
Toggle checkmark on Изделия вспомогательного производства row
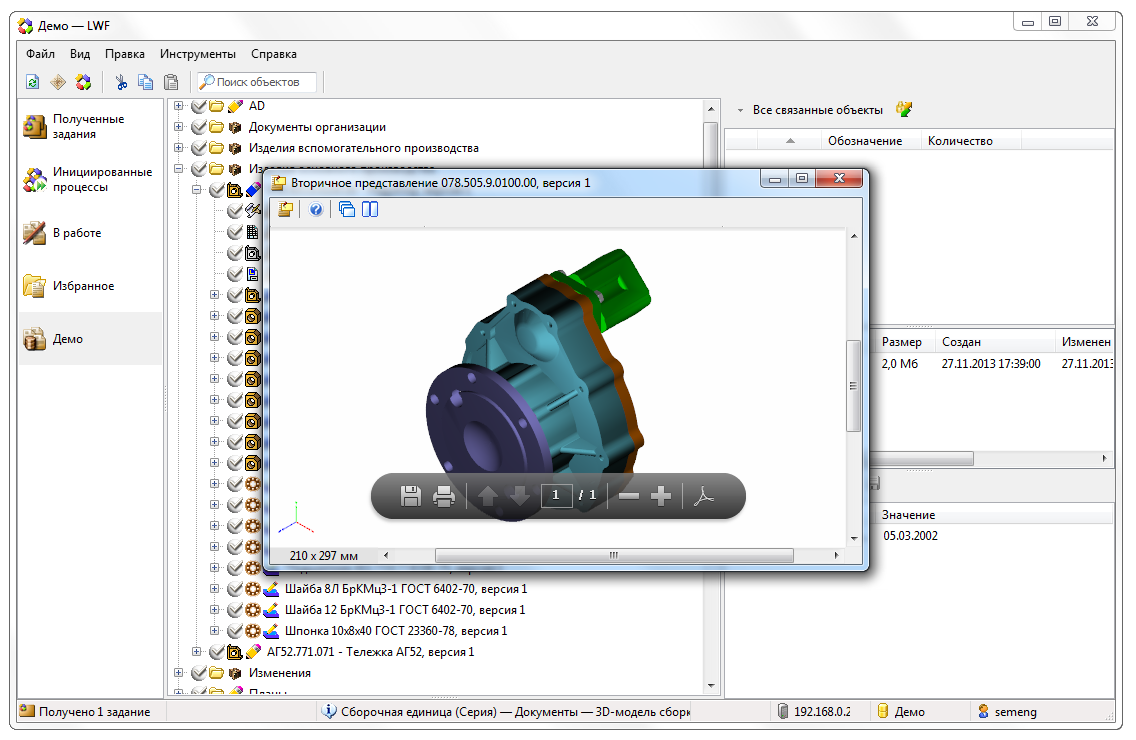[199, 149]
